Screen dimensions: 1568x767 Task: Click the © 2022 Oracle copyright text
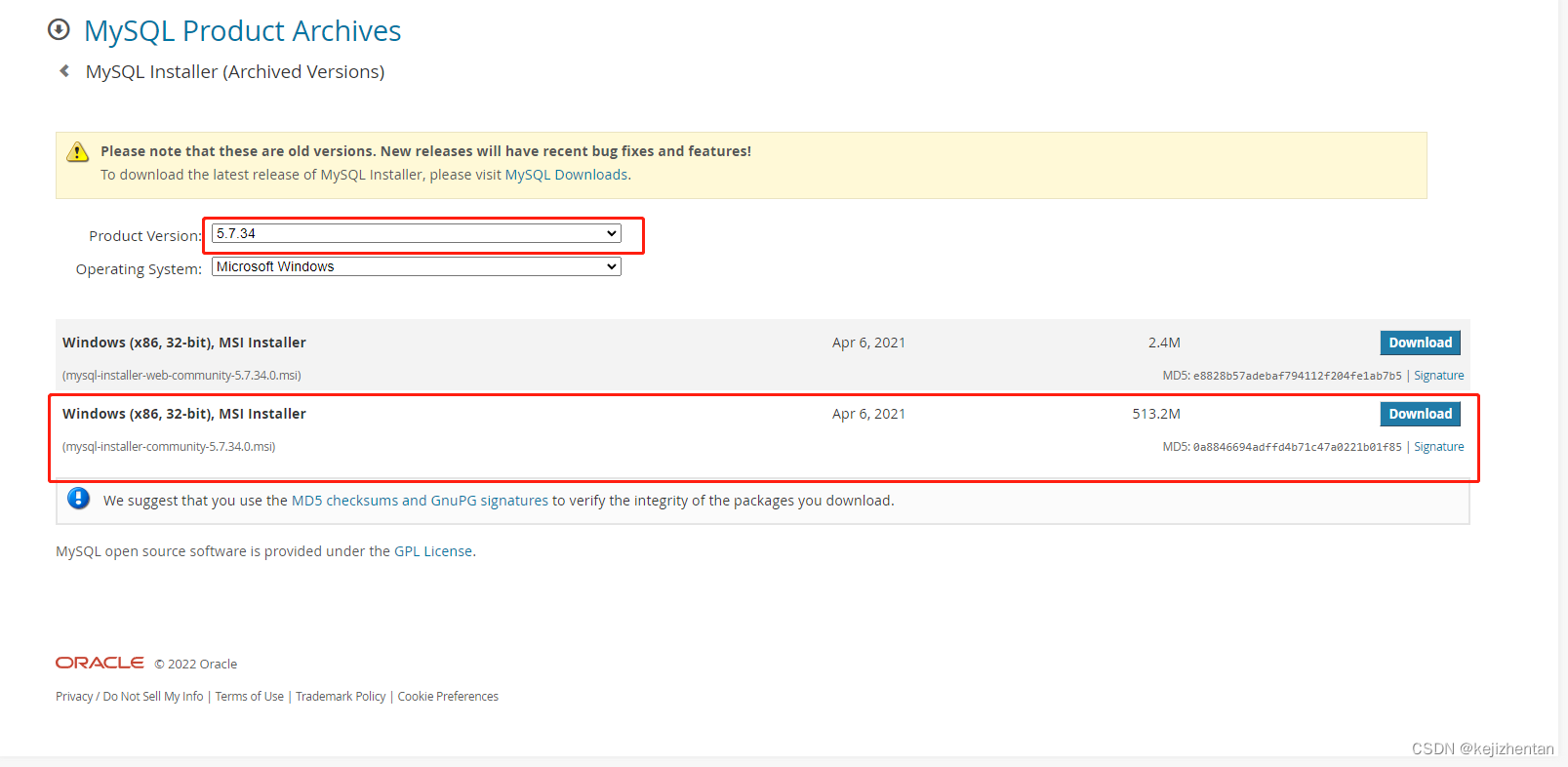pyautogui.click(x=196, y=665)
